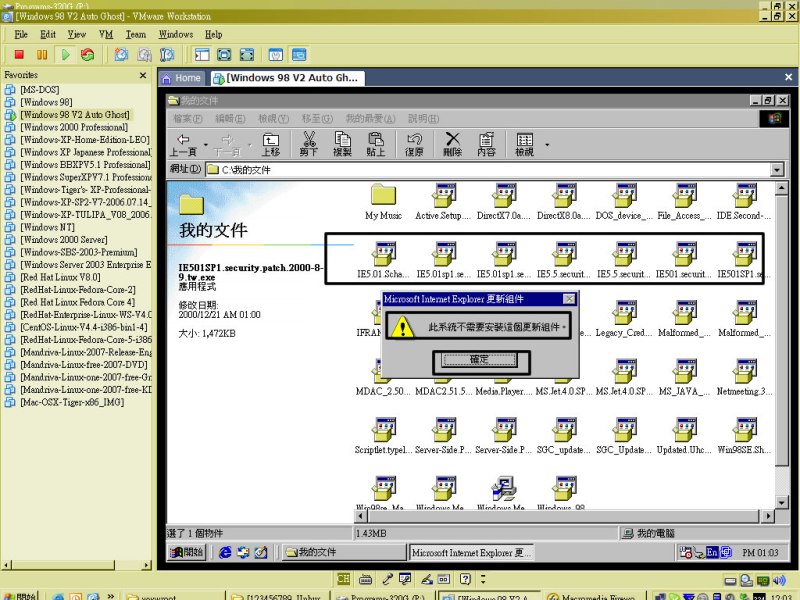Click the Paste (貼上) toolbar button
Image resolution: width=800 pixels, height=600 pixels.
(376, 144)
